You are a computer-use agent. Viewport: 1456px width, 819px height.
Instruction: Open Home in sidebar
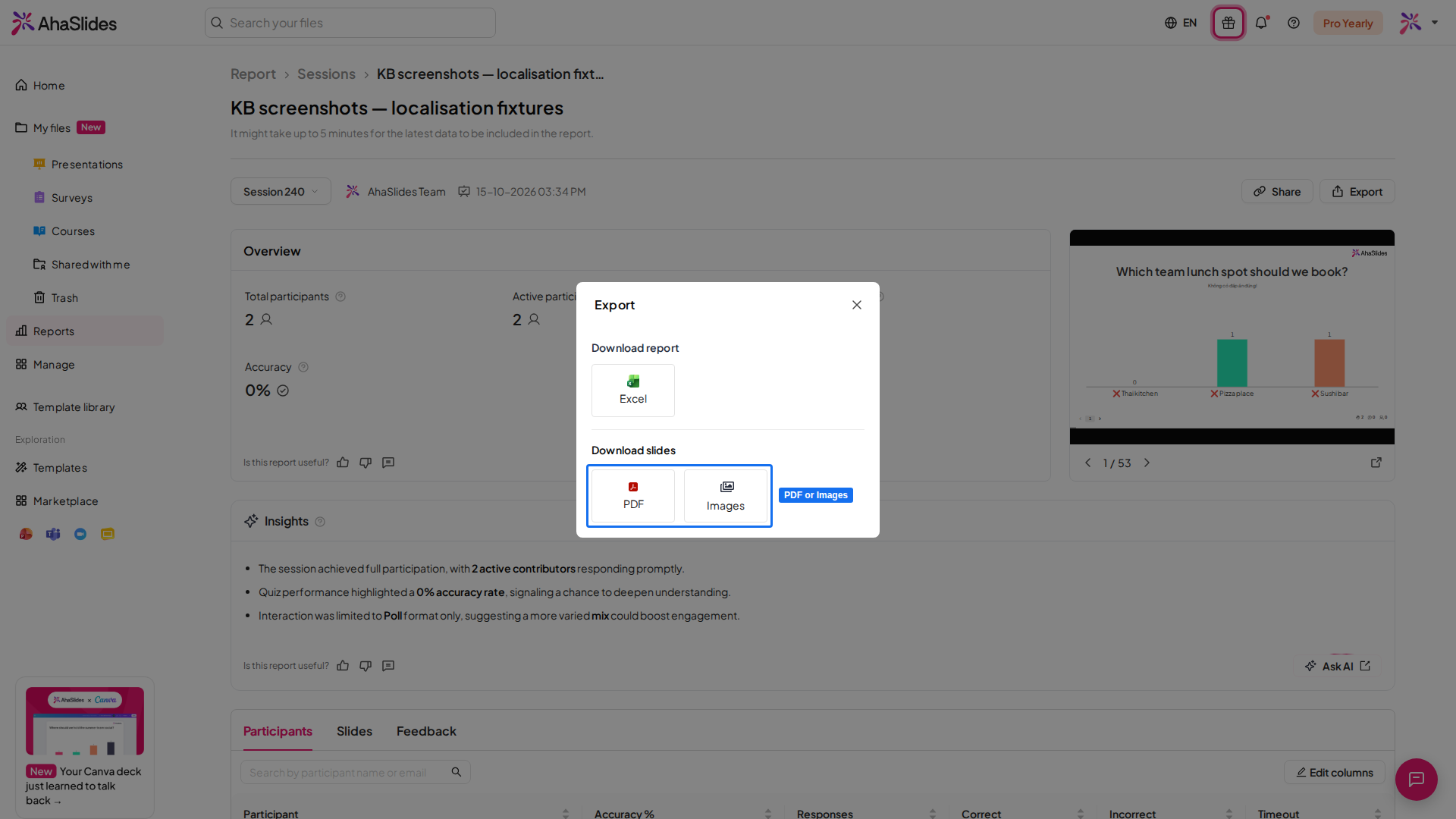(x=85, y=85)
